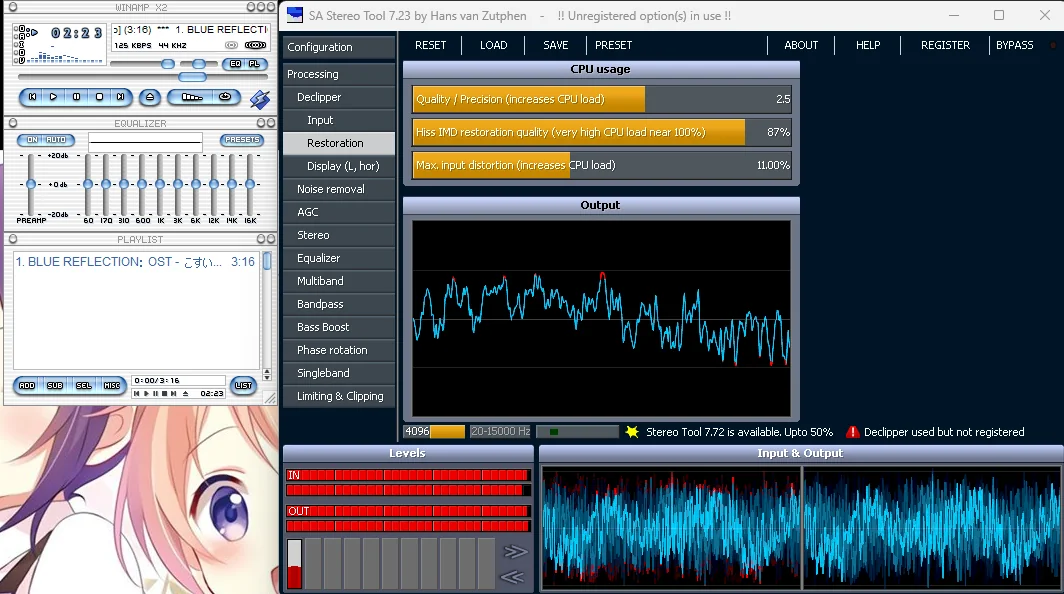Viewport: 1064px width, 594px height.
Task: Click the Winamp pause button
Action: [x=76, y=97]
